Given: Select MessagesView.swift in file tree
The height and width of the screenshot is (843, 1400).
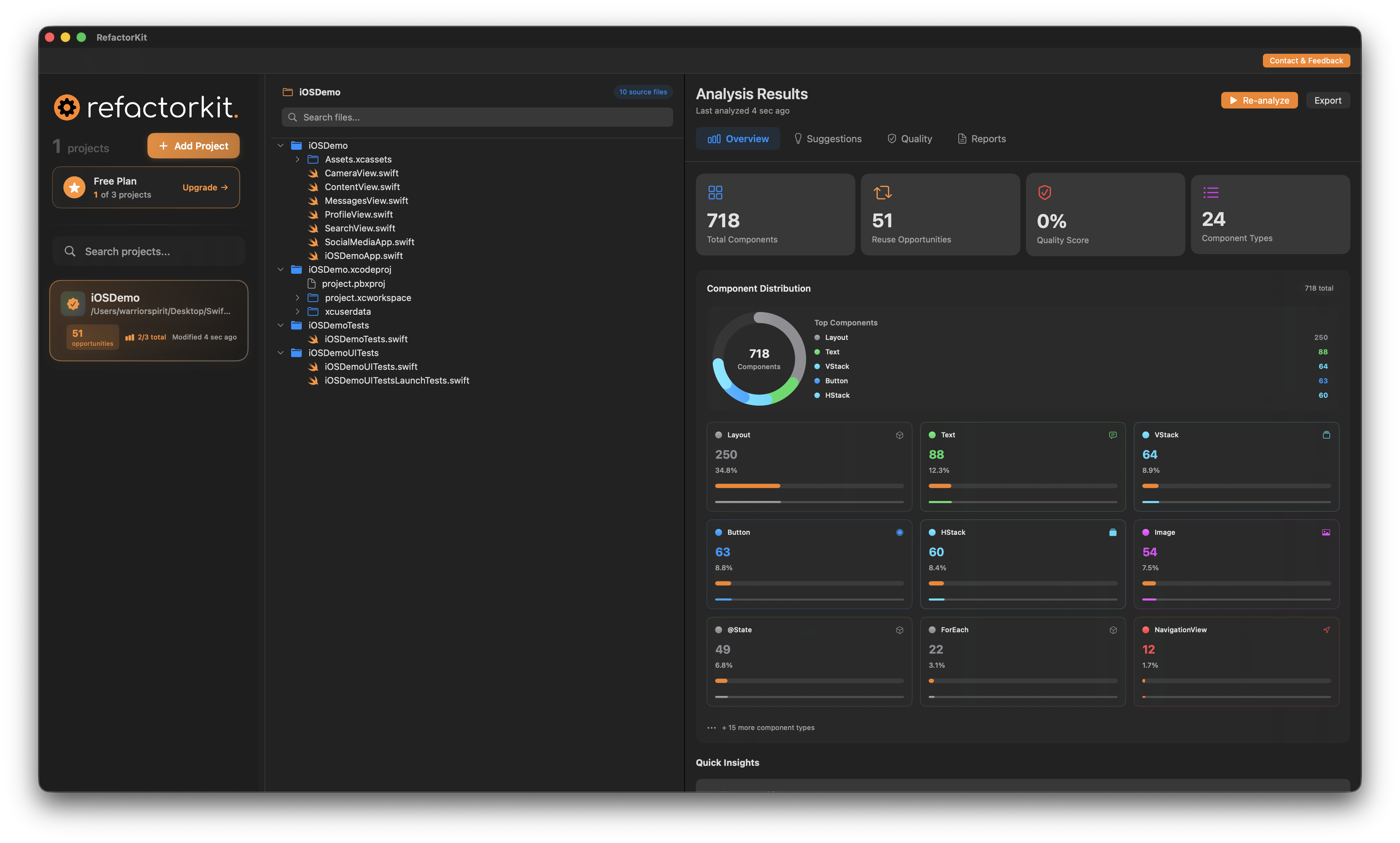Looking at the screenshot, I should coord(366,200).
